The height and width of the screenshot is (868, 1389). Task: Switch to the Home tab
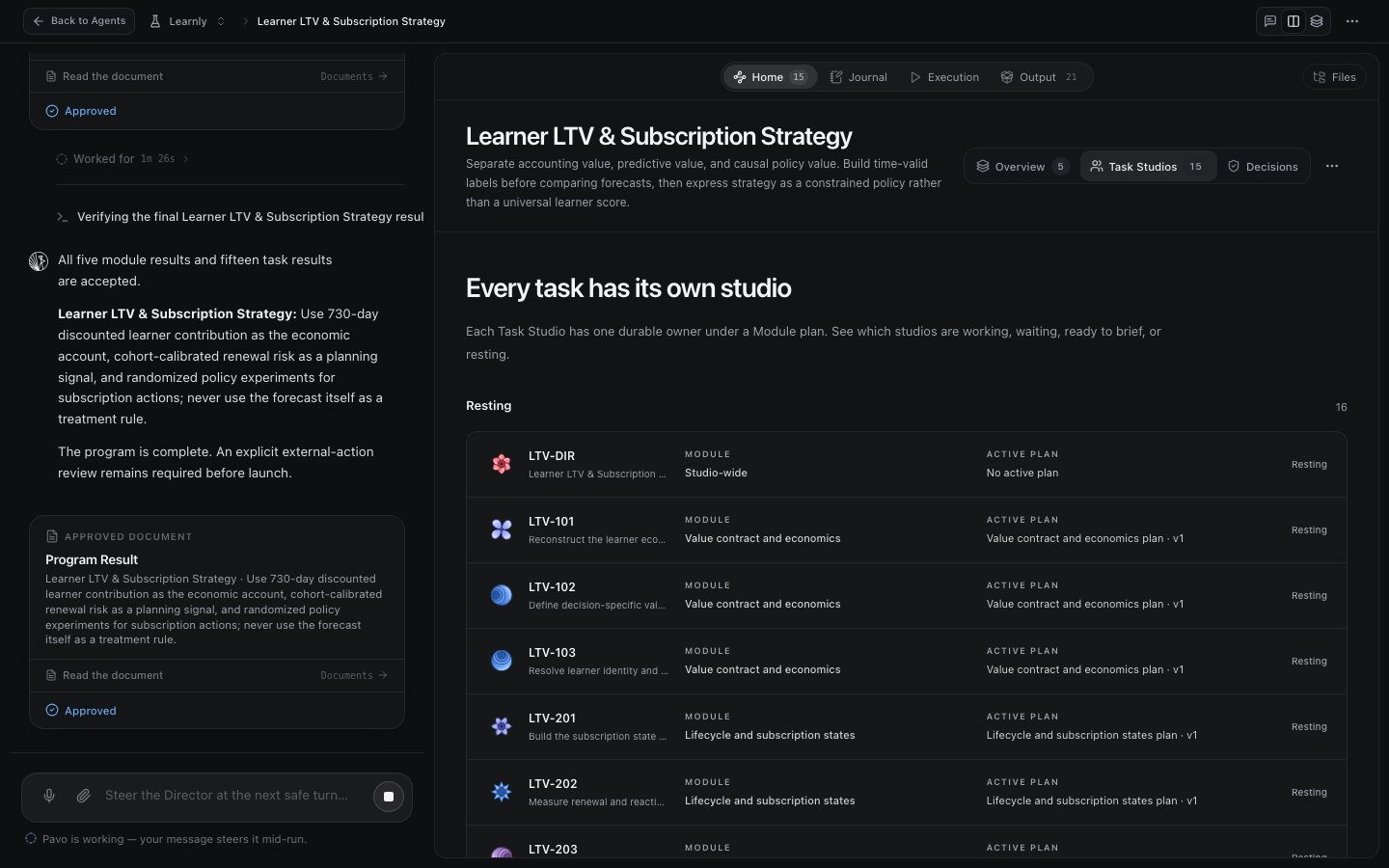[770, 77]
